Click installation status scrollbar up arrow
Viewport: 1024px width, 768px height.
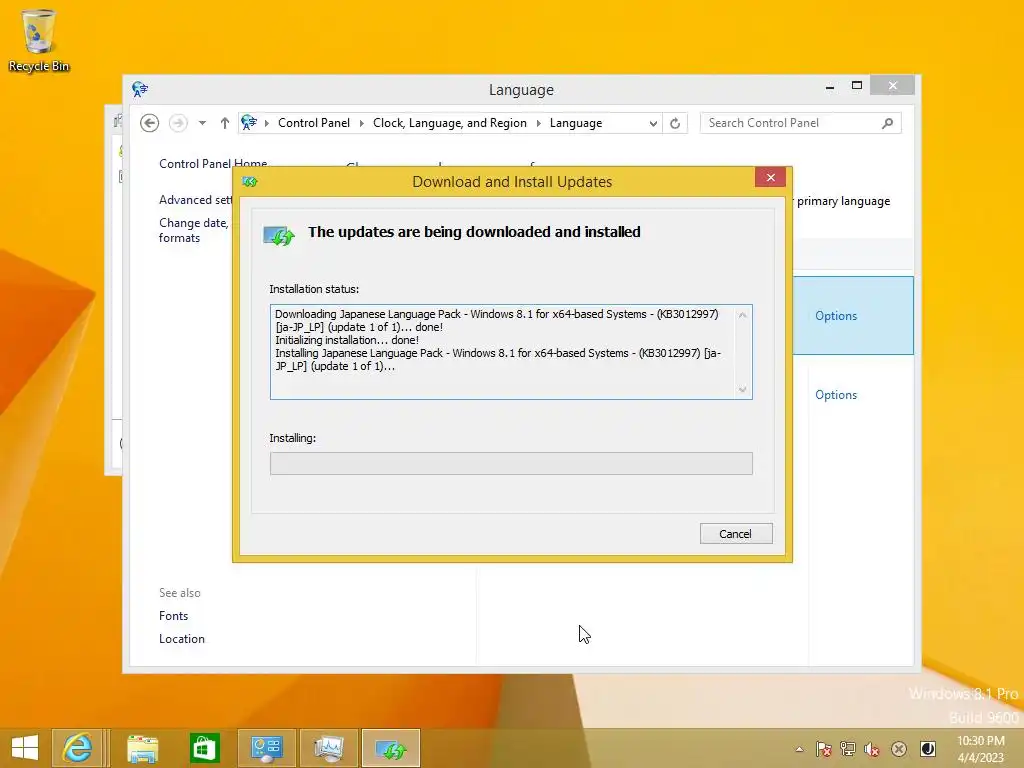743,315
